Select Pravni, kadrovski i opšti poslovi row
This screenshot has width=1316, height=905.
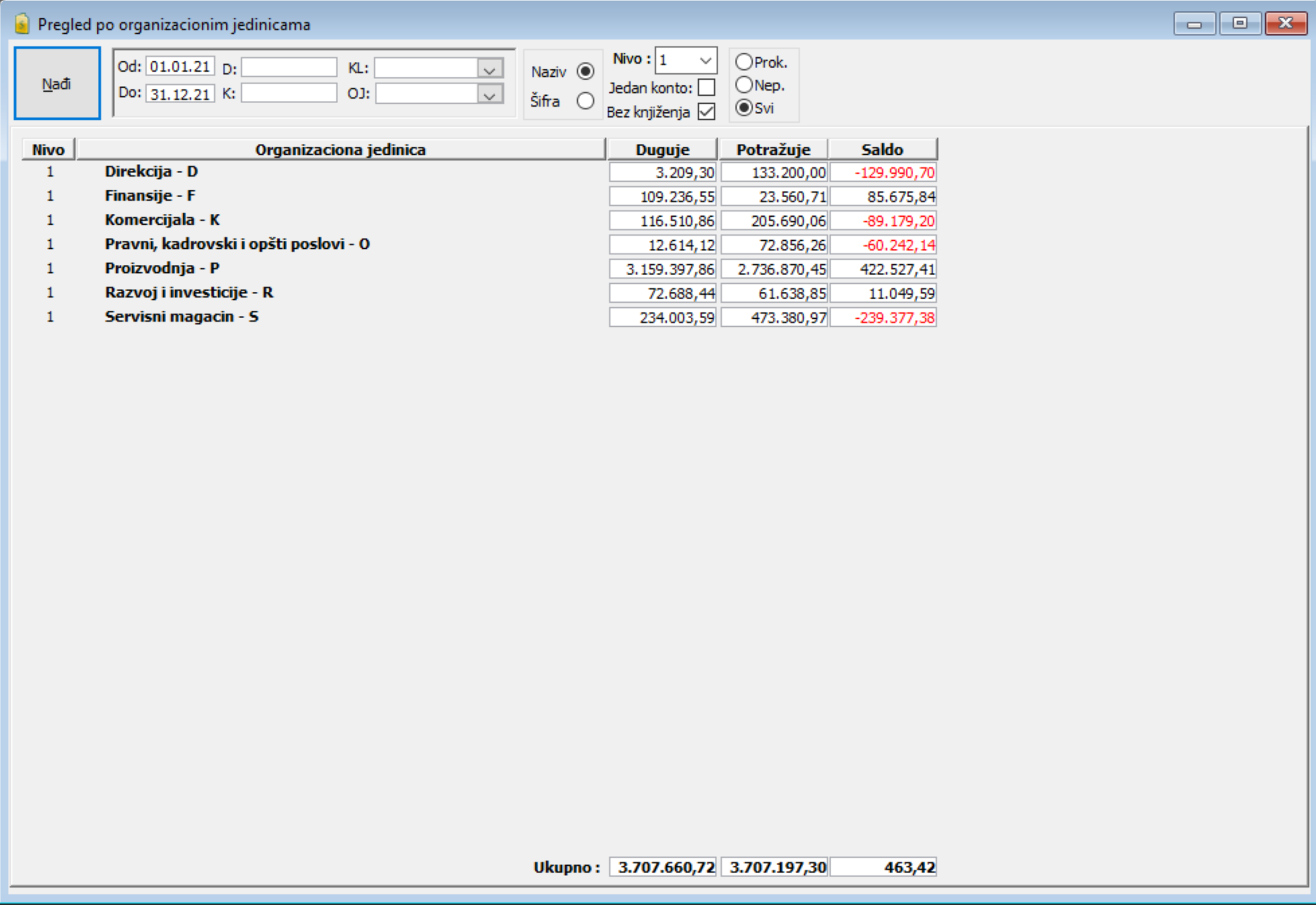[x=480, y=245]
